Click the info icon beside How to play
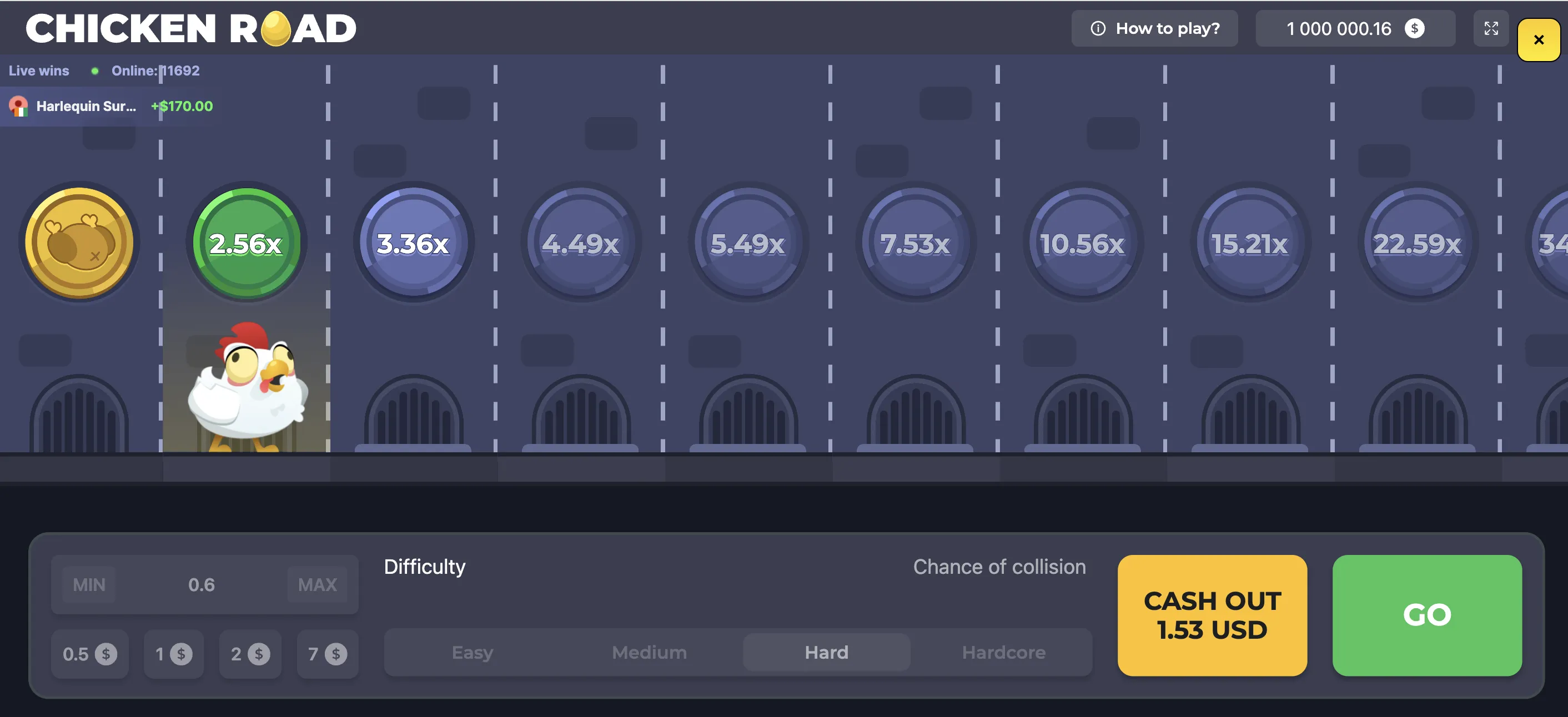Screen dimensions: 1568x717 pyautogui.click(x=1099, y=28)
